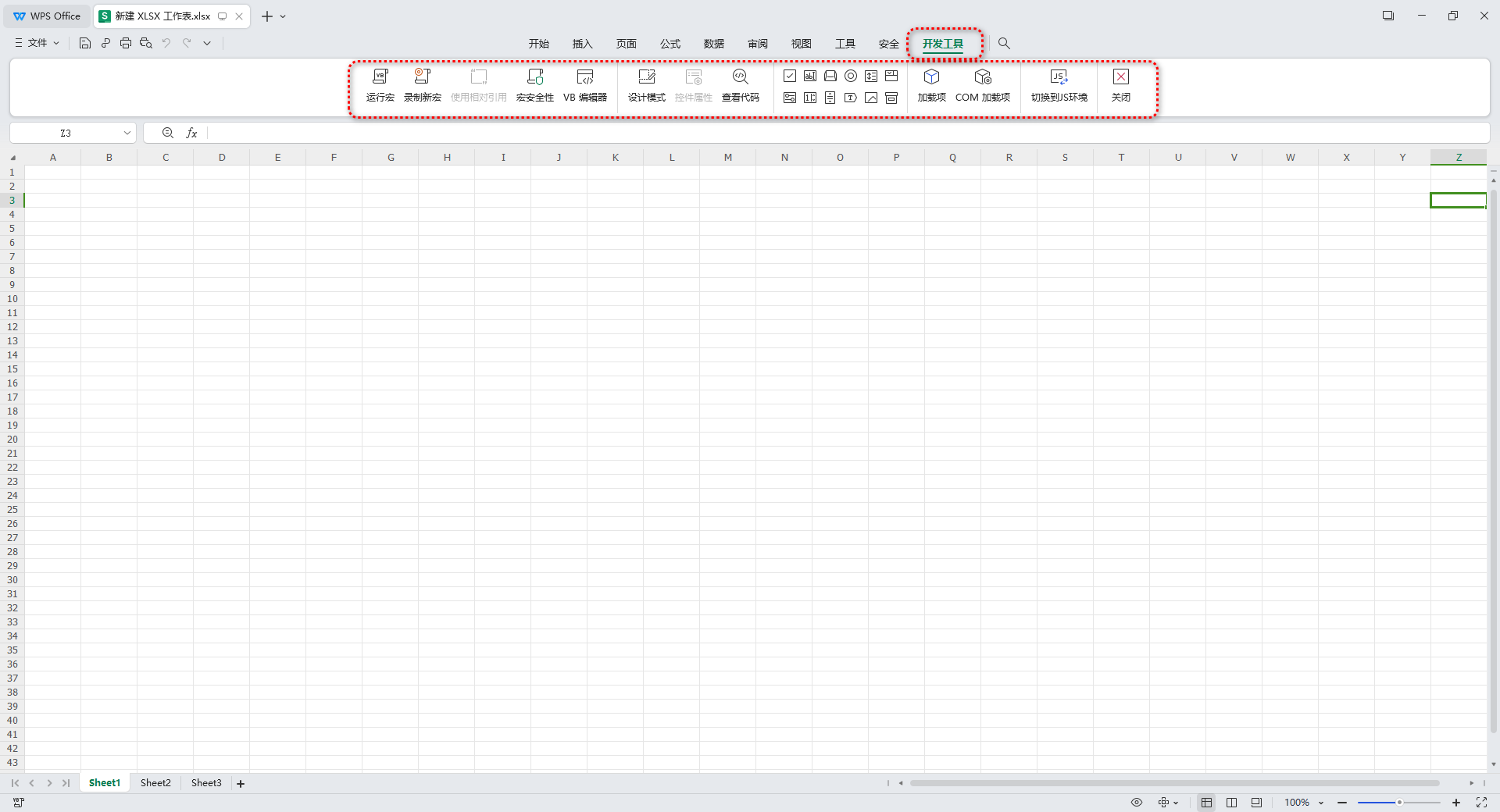
Task: Switch to the Insert (插入) tab
Action: click(582, 44)
